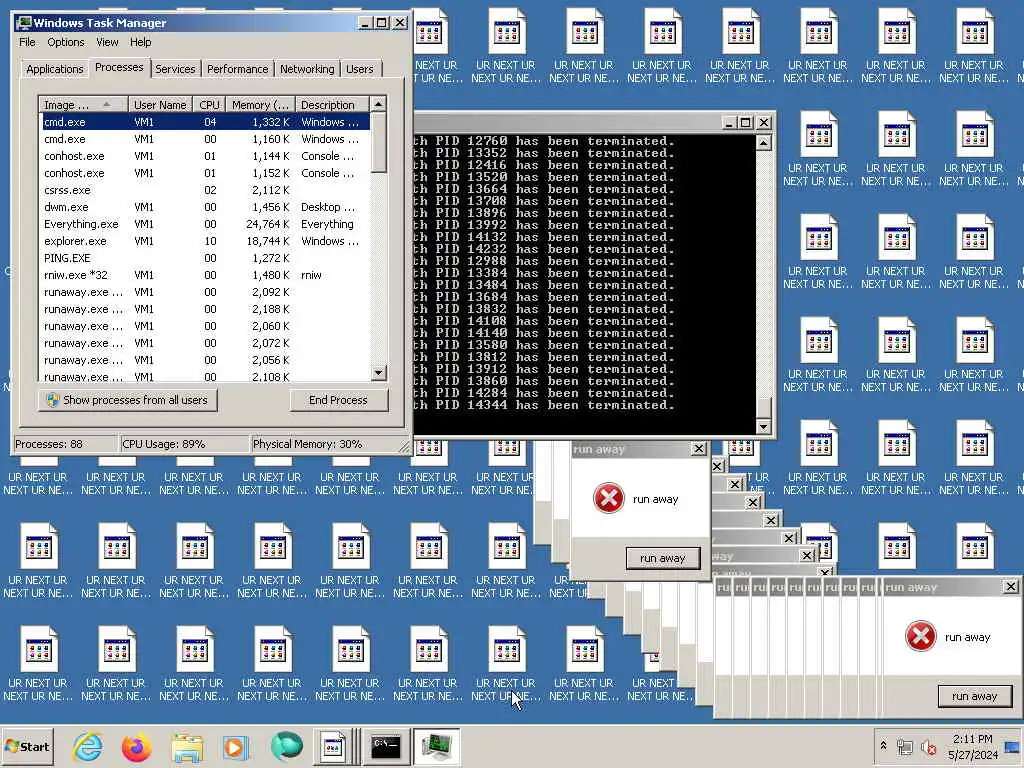Click the Start button
The image size is (1024, 768).
(x=27, y=746)
